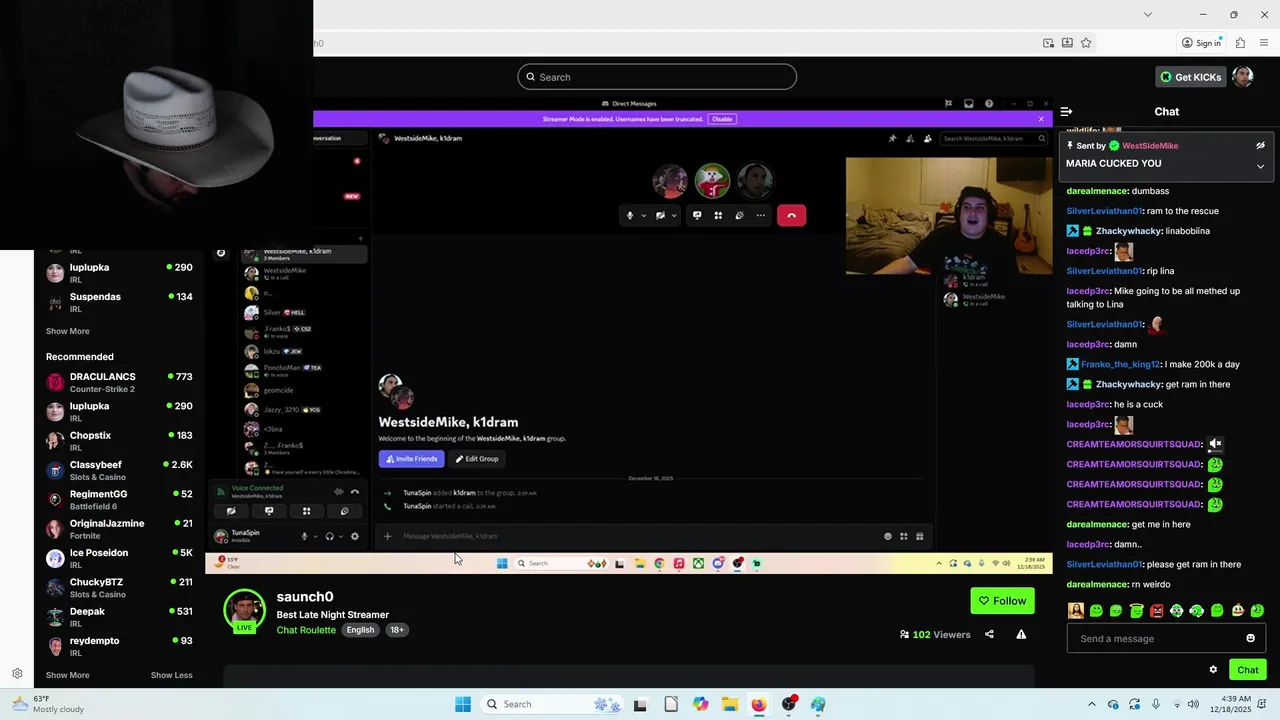Open the Chat Roulette category link
This screenshot has width=1280, height=720.
[x=306, y=630]
